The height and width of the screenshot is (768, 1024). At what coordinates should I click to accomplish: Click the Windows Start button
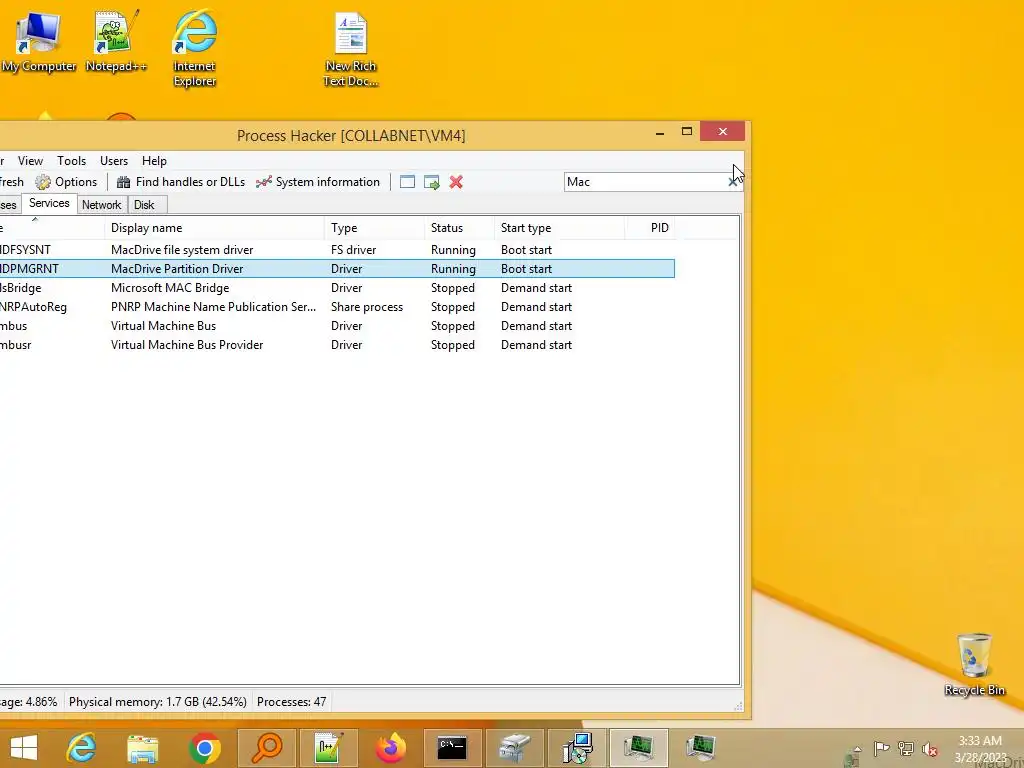[x=24, y=748]
